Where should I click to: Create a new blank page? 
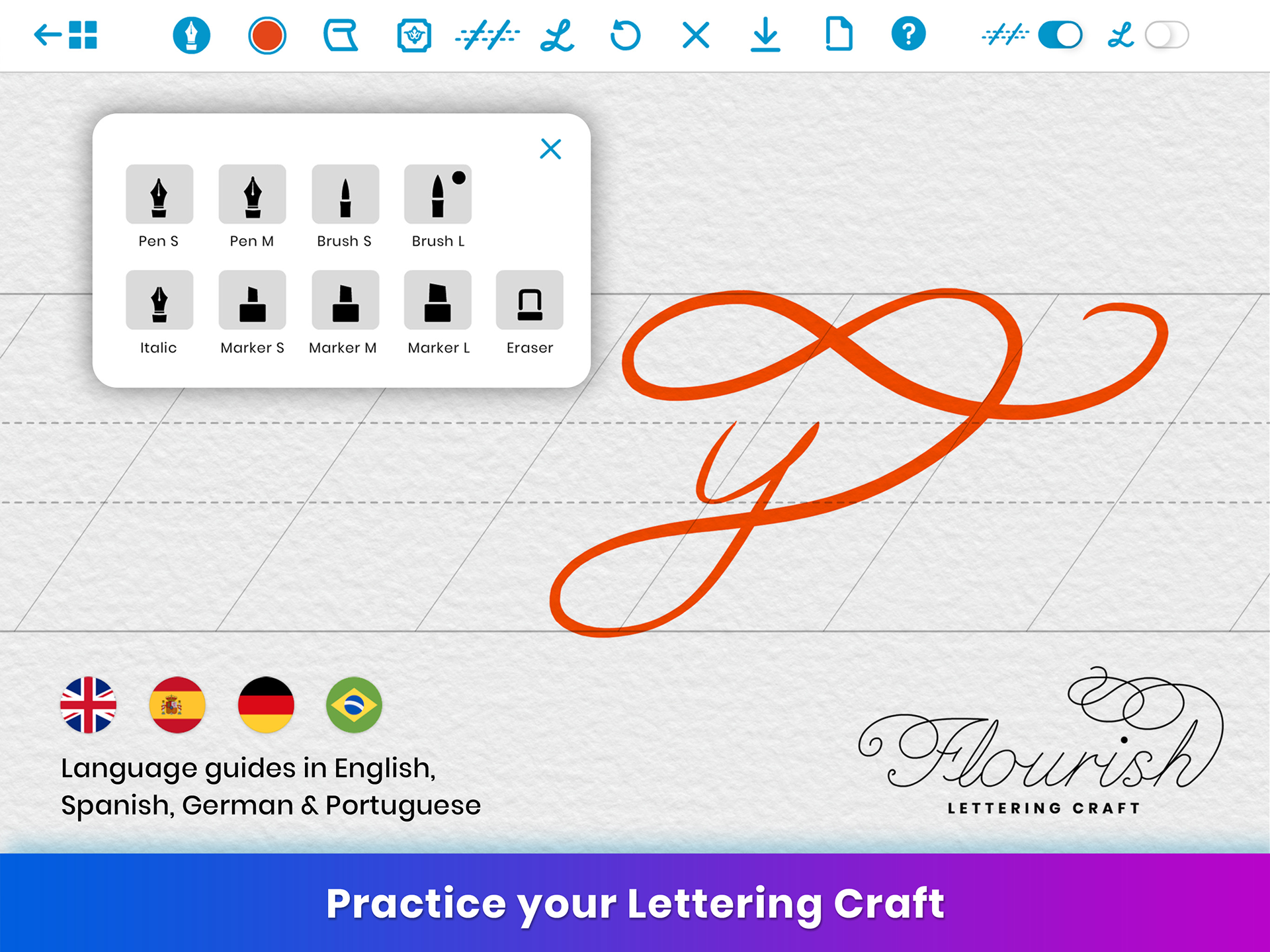(x=838, y=35)
